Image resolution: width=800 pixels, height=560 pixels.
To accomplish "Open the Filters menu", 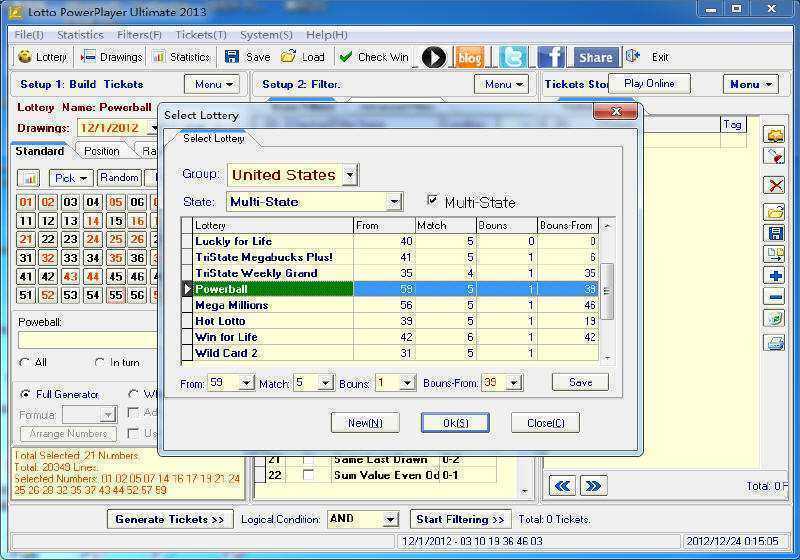I will coord(139,35).
